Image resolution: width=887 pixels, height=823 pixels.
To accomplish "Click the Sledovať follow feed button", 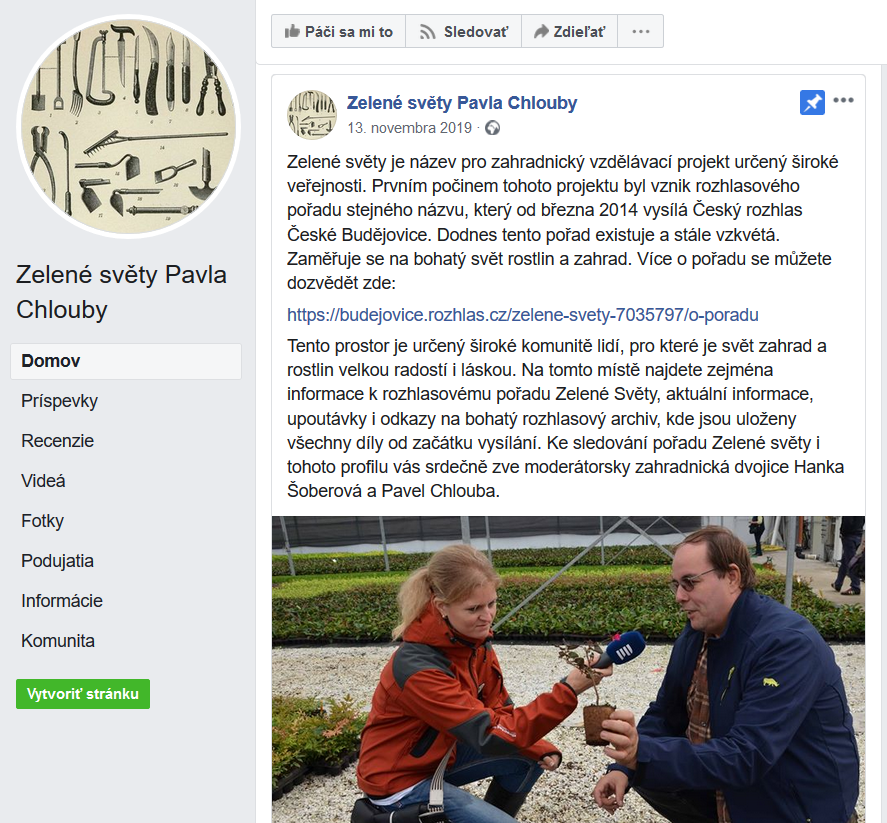I will pos(463,32).
